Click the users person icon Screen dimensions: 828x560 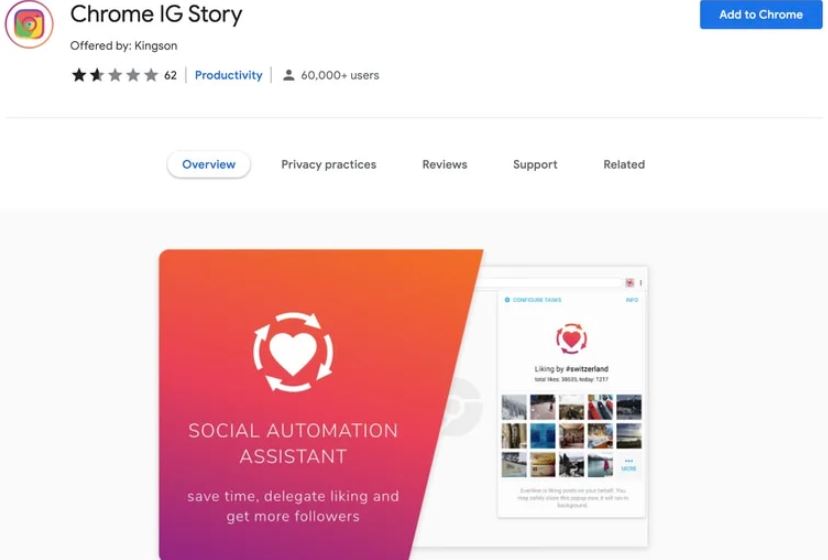coord(288,75)
